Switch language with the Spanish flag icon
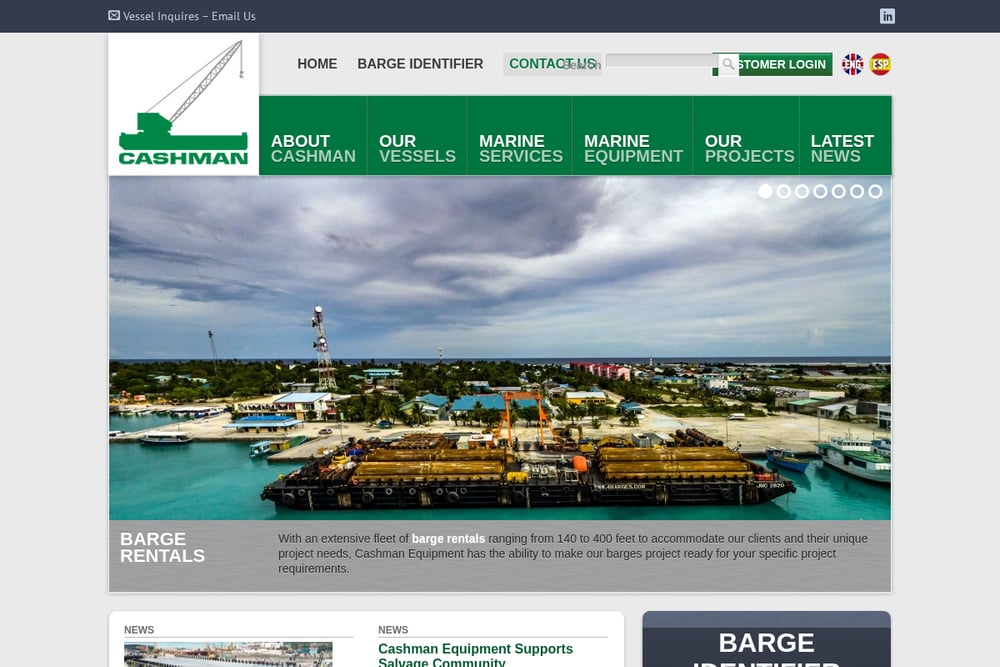 pos(880,64)
